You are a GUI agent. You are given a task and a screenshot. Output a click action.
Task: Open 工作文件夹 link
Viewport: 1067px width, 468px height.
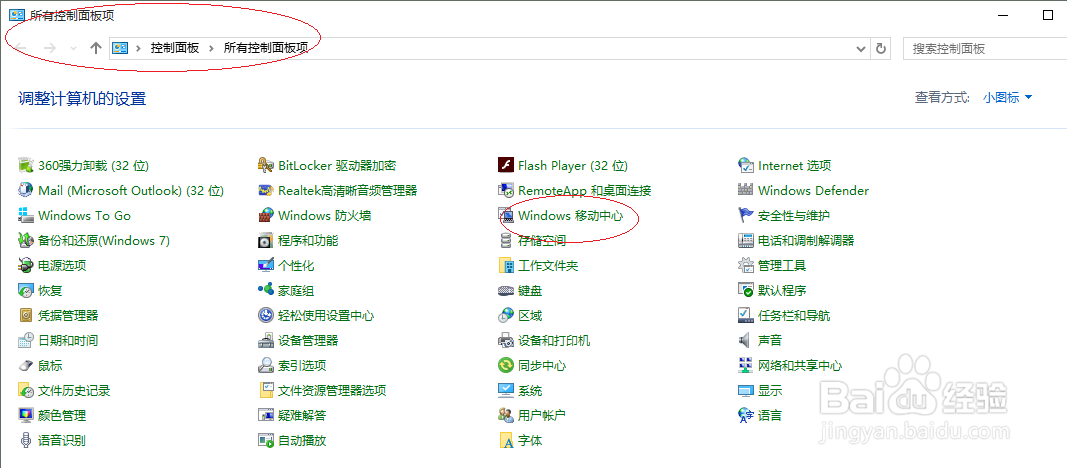pos(548,265)
